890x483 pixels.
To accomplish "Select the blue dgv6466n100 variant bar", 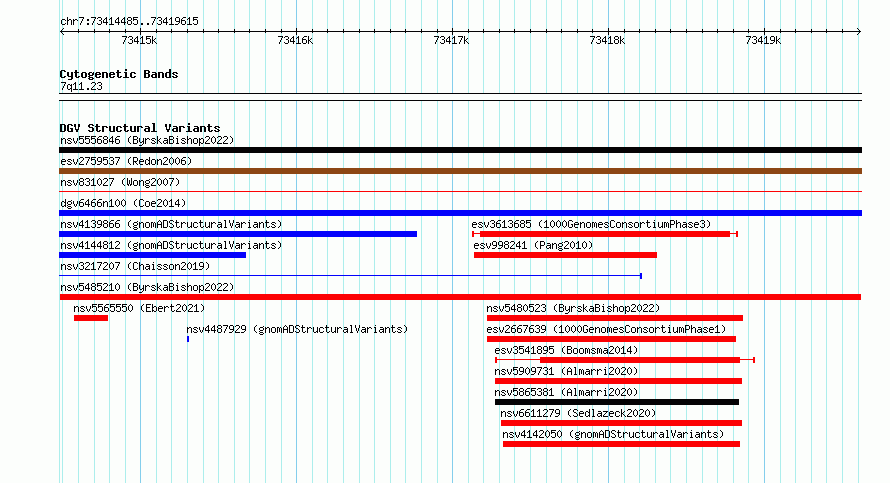I will (x=460, y=213).
